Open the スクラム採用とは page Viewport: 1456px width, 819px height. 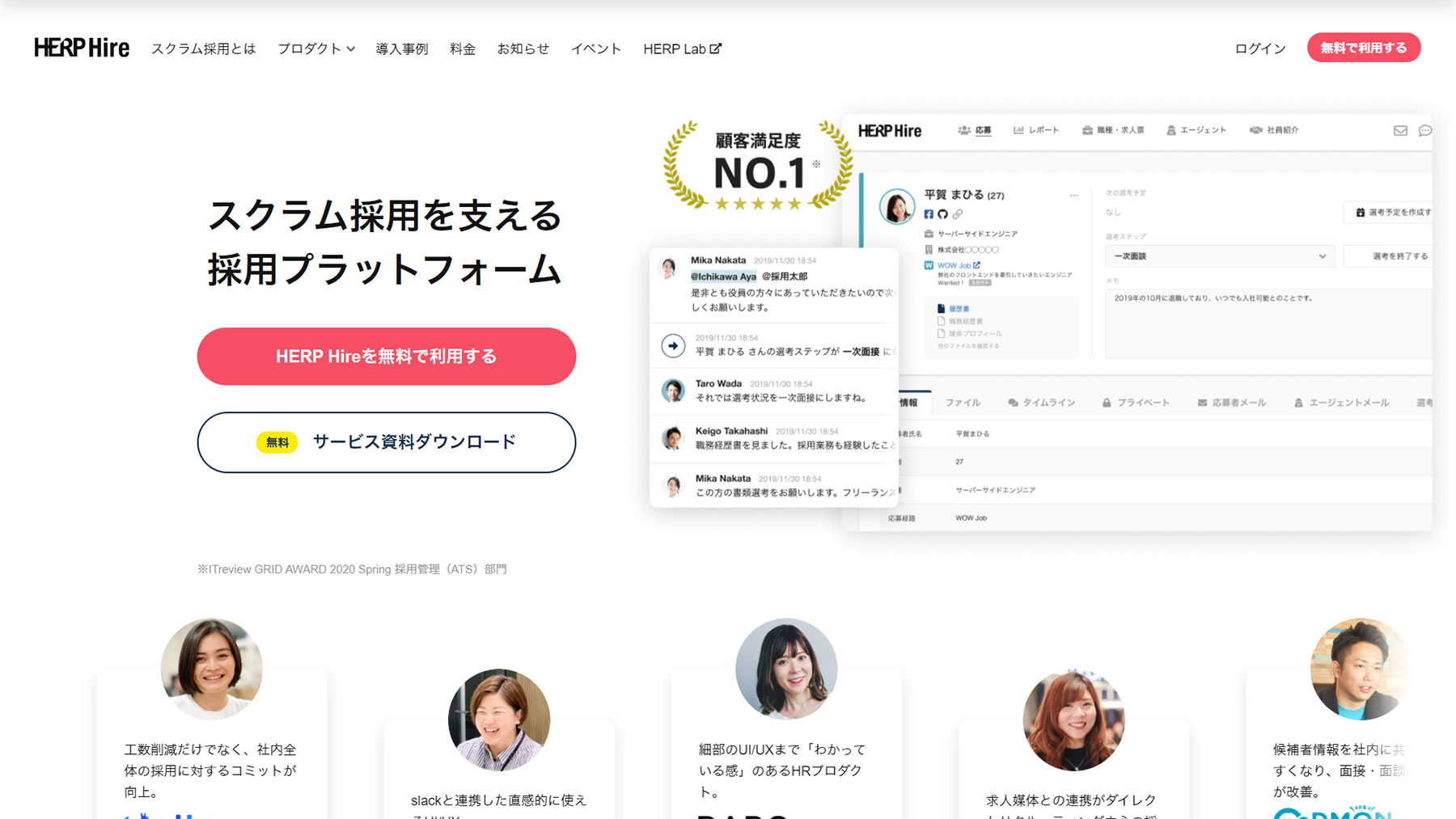tap(203, 49)
